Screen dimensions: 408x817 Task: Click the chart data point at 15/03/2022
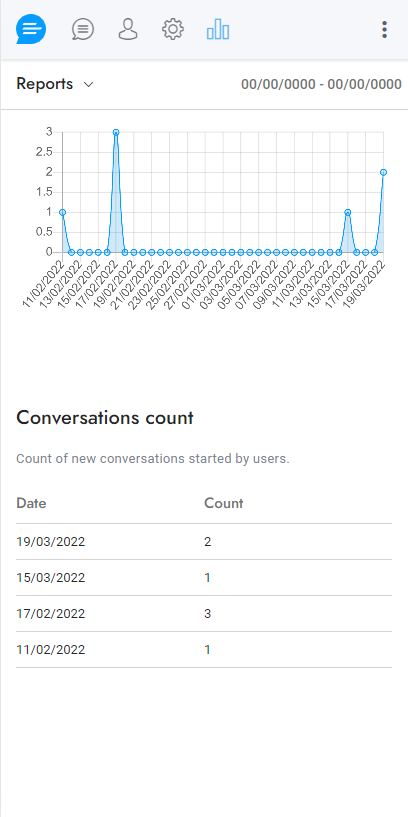(x=348, y=212)
